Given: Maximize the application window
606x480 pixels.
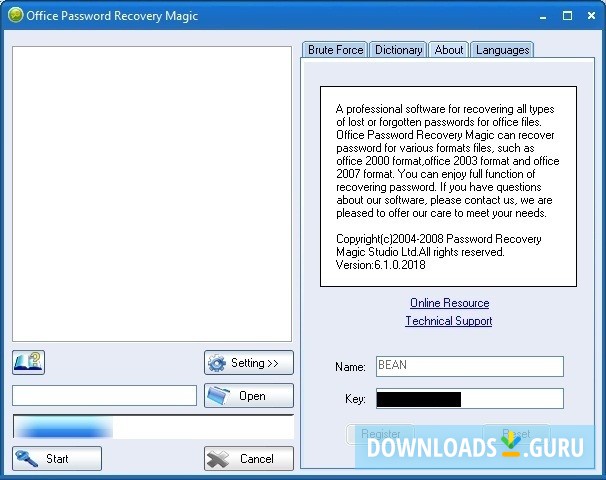Looking at the screenshot, I should (x=567, y=16).
